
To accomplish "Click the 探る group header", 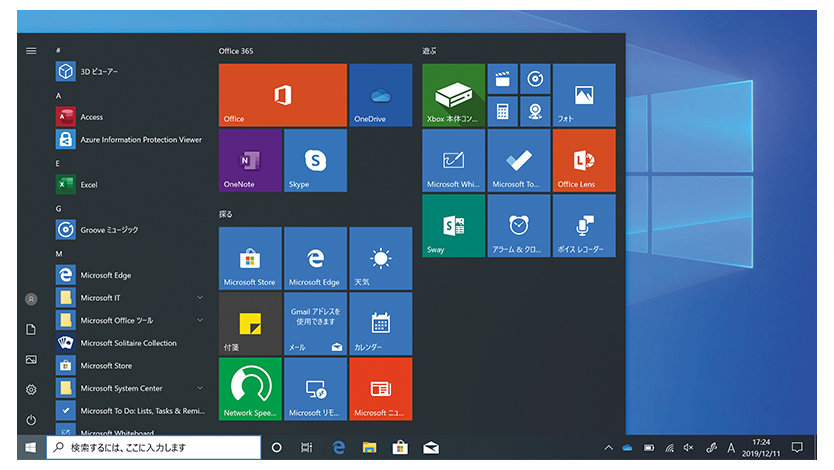I will (226, 214).
